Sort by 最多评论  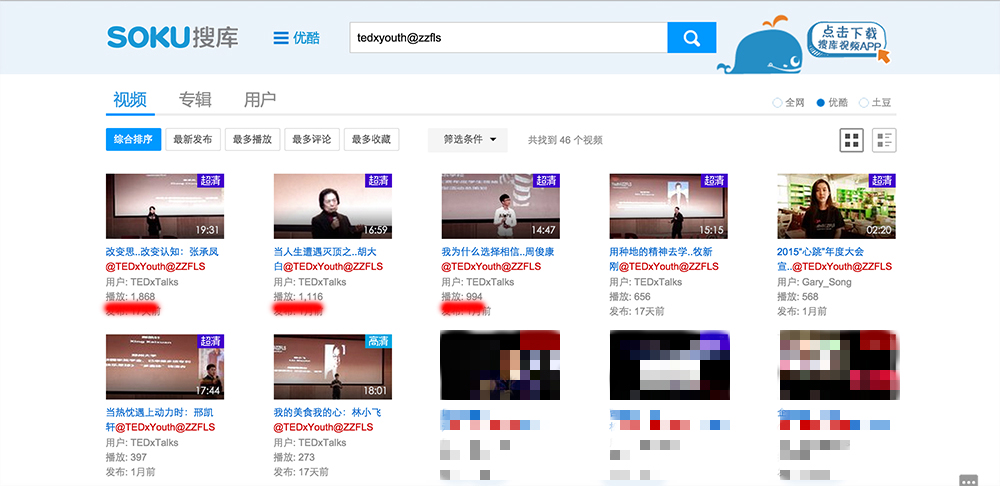point(312,140)
